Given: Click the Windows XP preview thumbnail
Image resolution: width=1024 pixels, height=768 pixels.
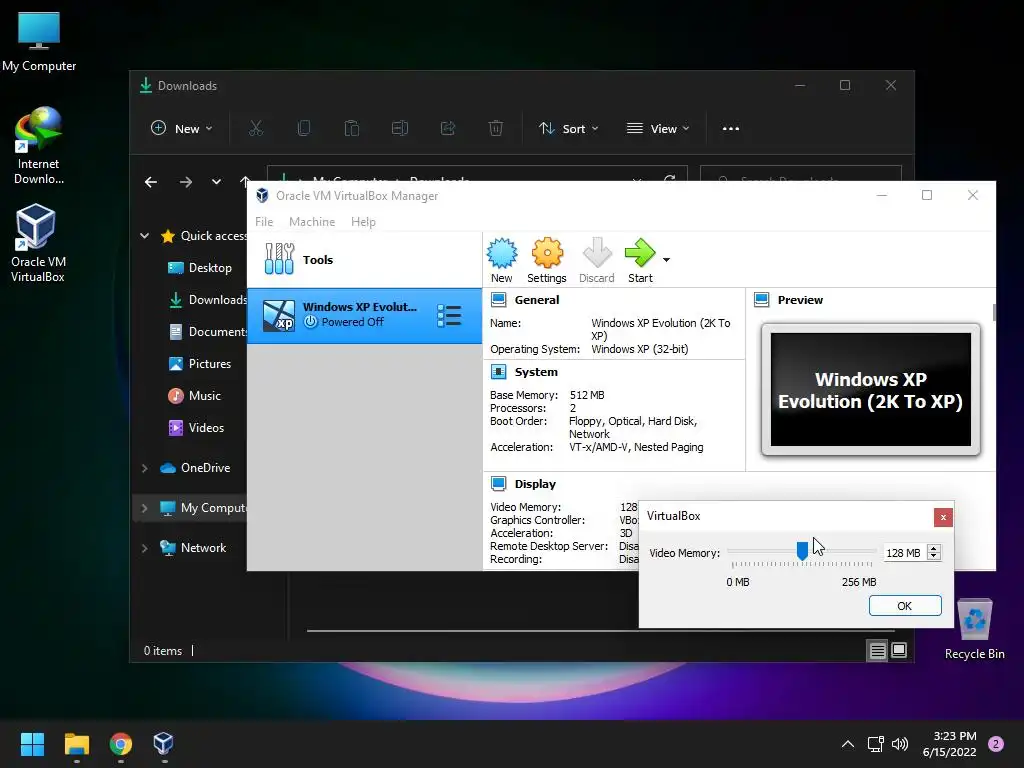Looking at the screenshot, I should point(871,390).
